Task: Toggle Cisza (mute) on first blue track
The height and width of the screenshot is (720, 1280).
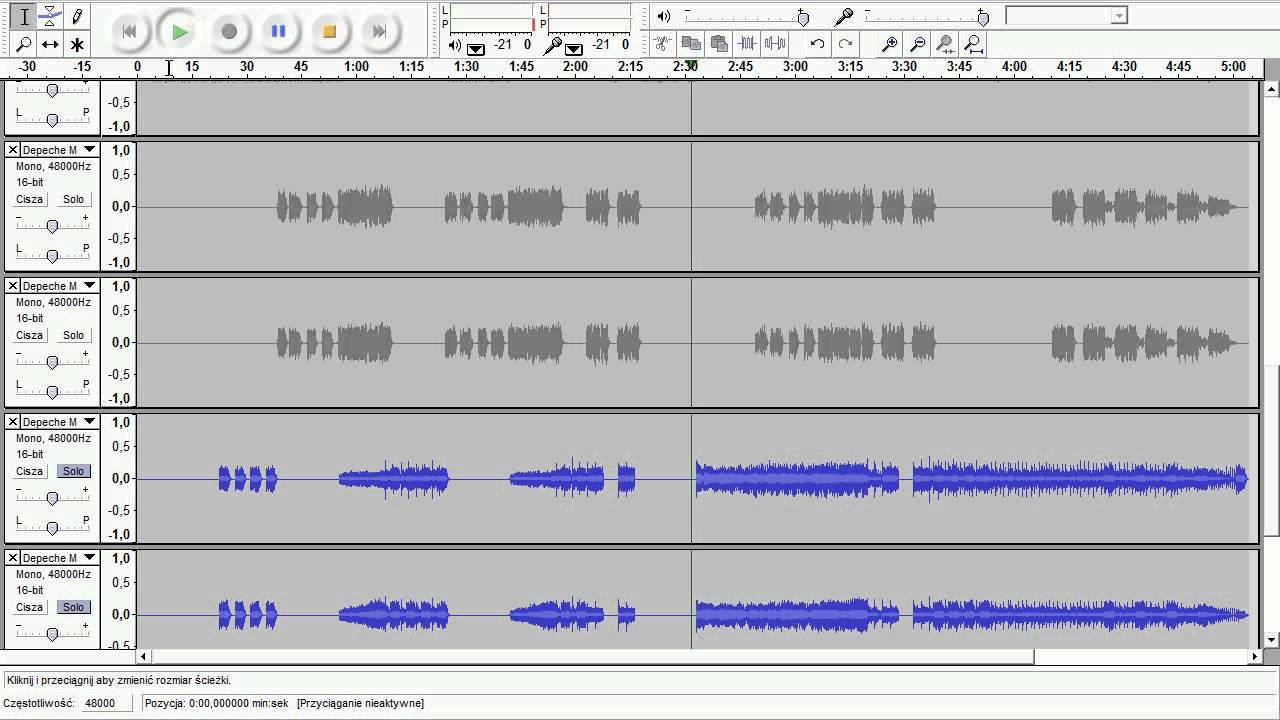Action: [29, 471]
